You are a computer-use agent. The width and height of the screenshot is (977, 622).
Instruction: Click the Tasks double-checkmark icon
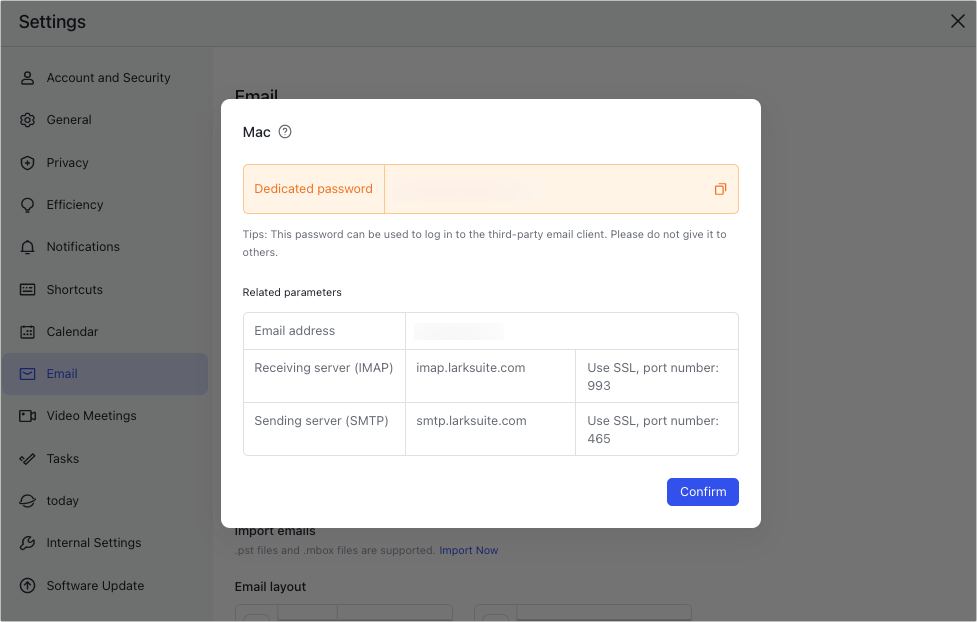pyautogui.click(x=29, y=458)
